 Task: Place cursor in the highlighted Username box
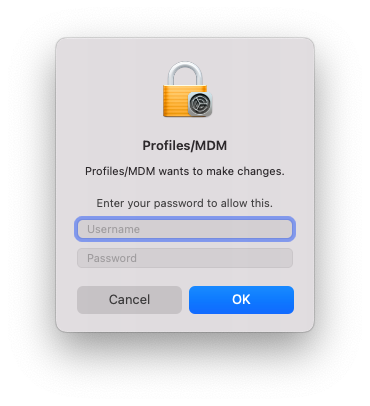(x=185, y=229)
